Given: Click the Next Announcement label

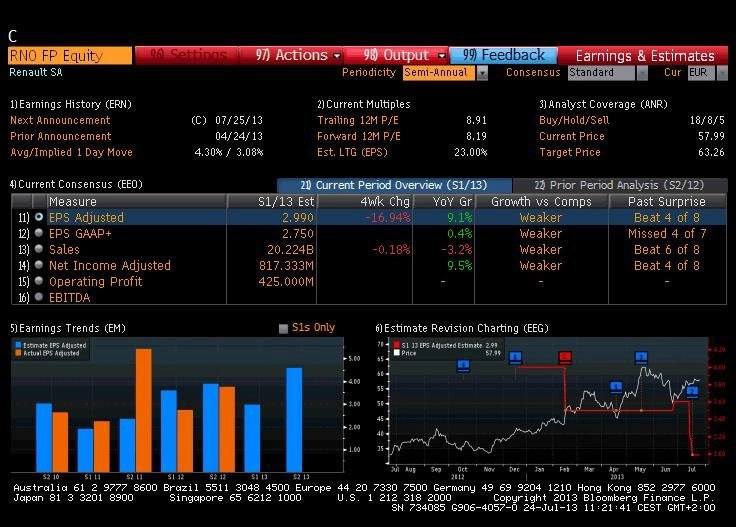Looking at the screenshot, I should click(x=60, y=120).
